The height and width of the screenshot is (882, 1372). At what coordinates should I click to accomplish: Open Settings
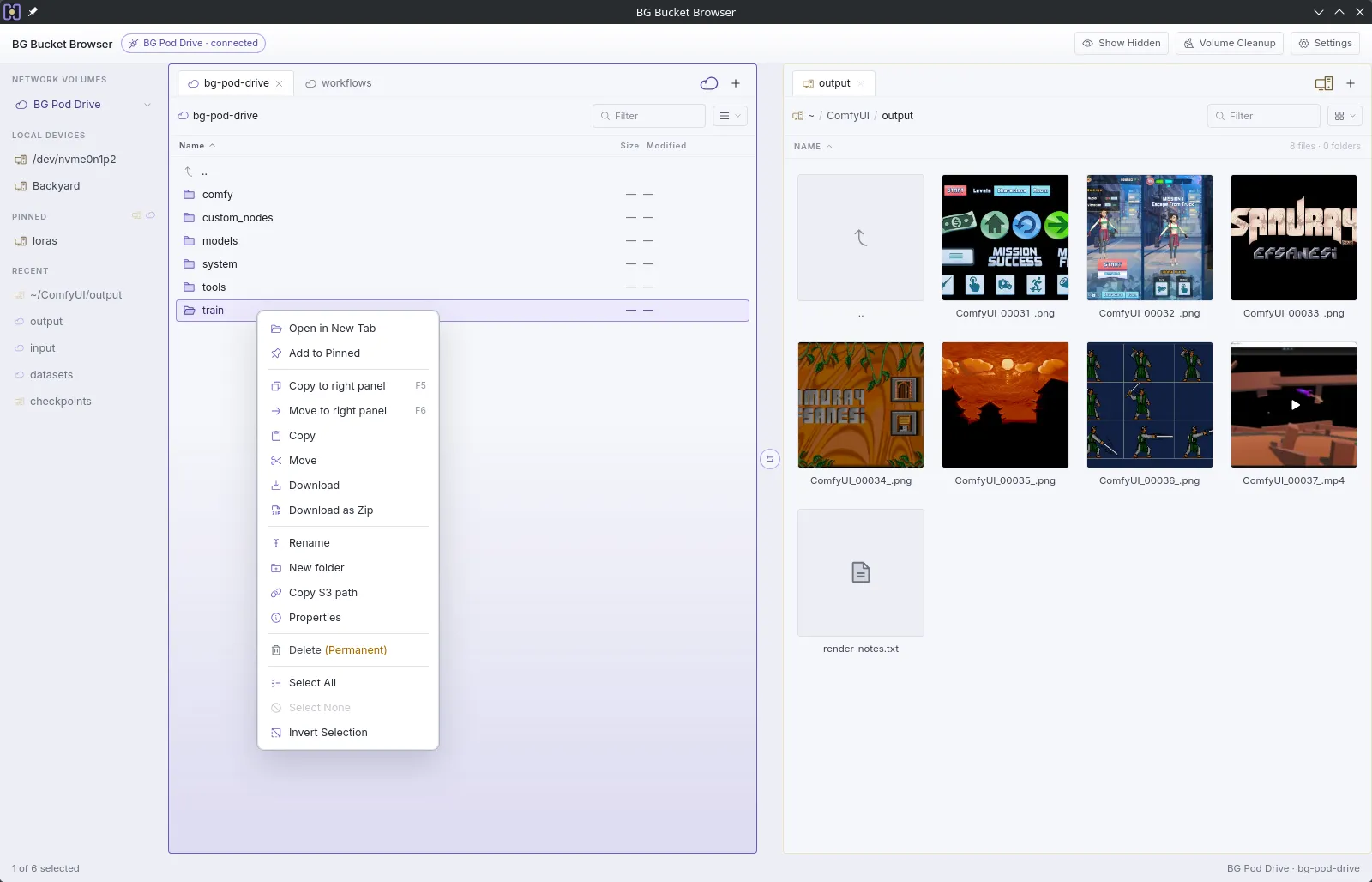click(1325, 43)
